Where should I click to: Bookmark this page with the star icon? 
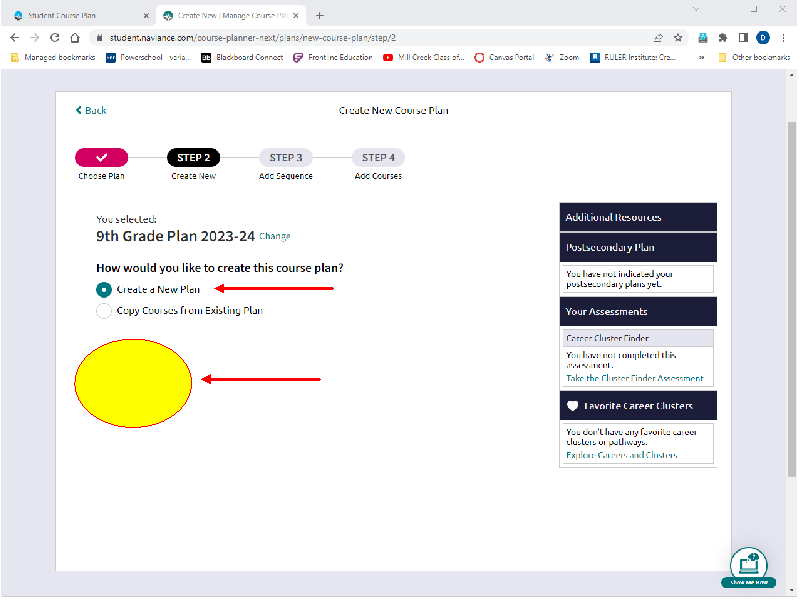click(x=678, y=38)
